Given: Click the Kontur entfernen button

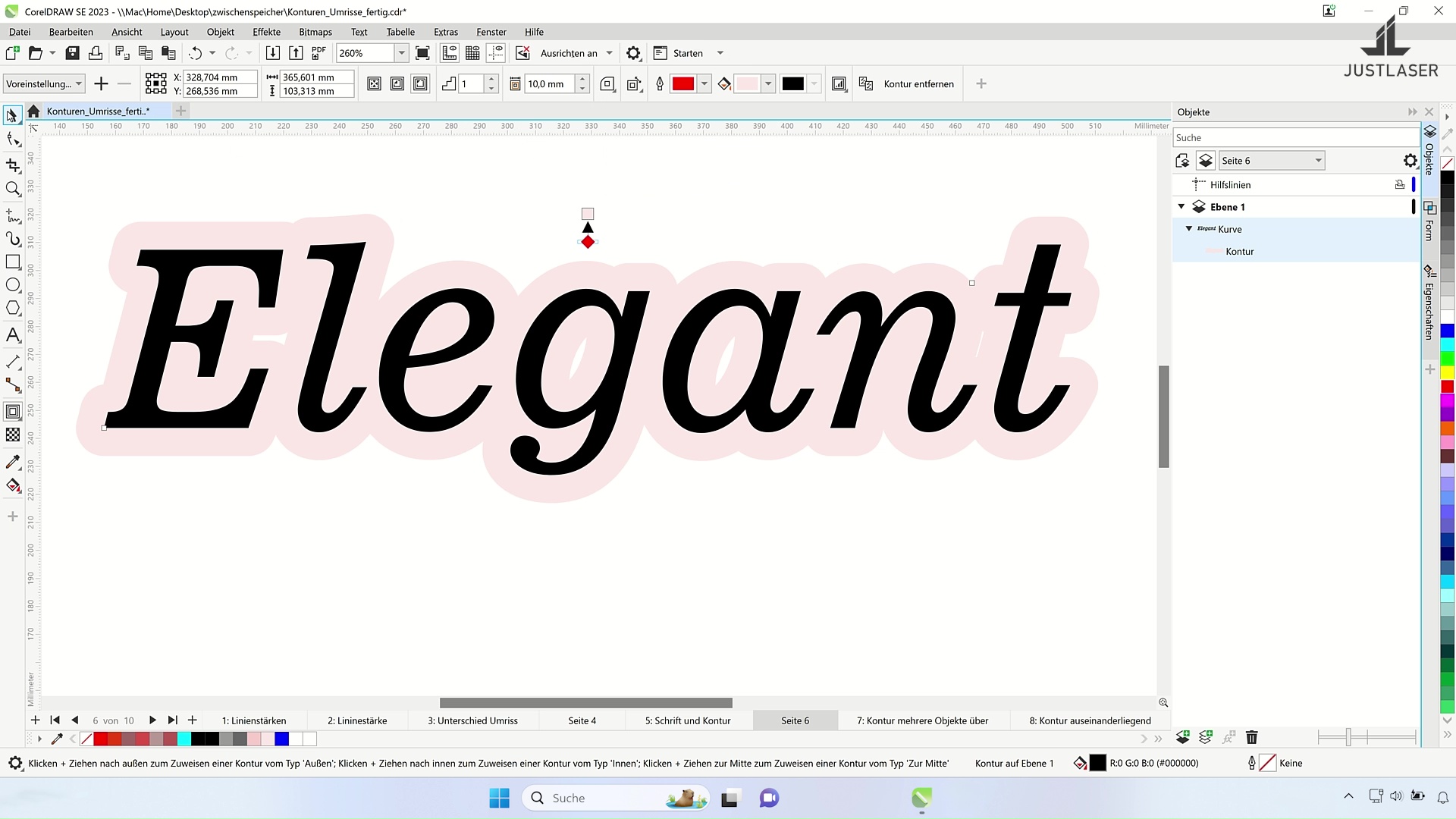Looking at the screenshot, I should point(918,84).
